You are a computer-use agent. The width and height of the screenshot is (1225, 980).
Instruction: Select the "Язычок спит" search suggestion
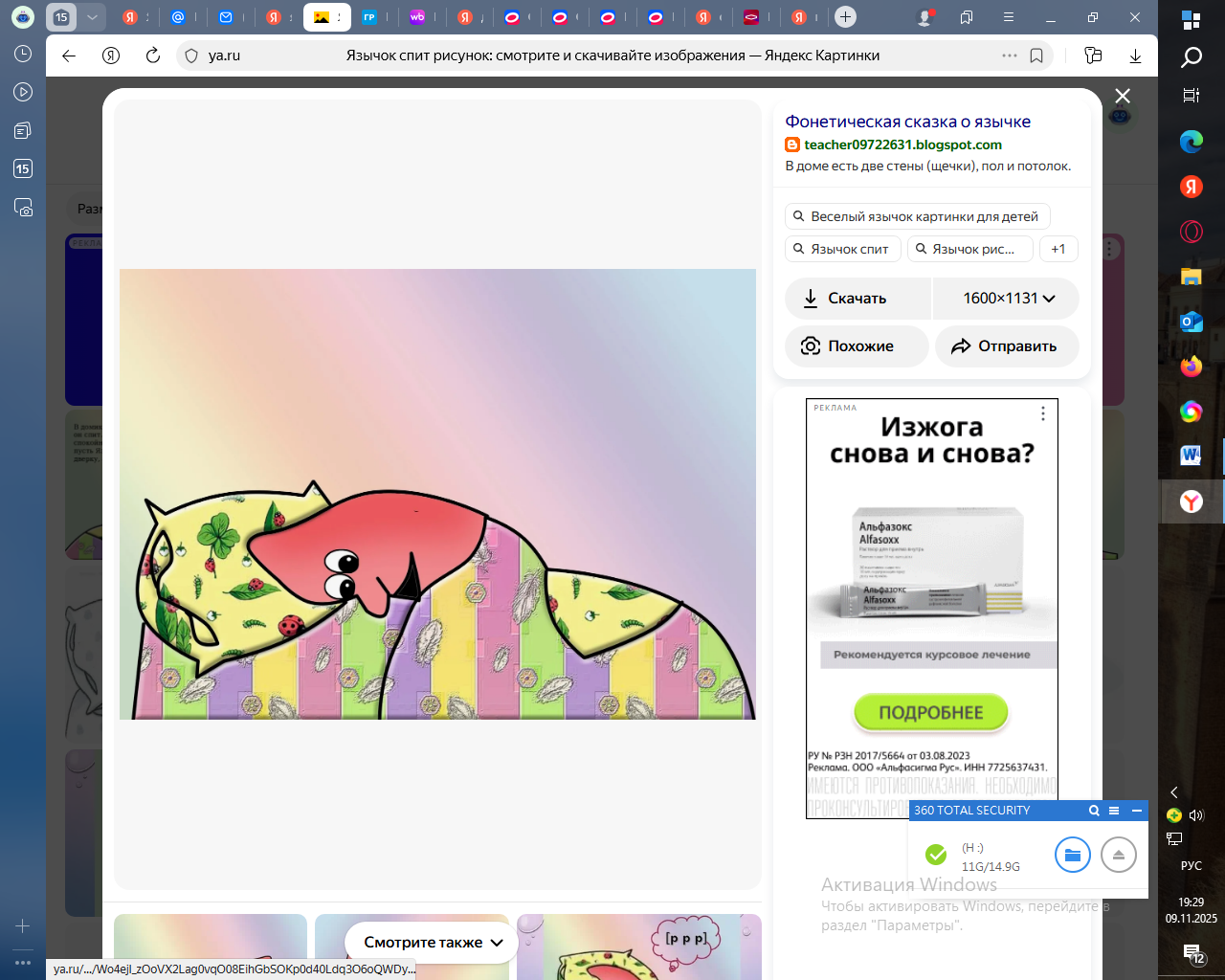(842, 249)
